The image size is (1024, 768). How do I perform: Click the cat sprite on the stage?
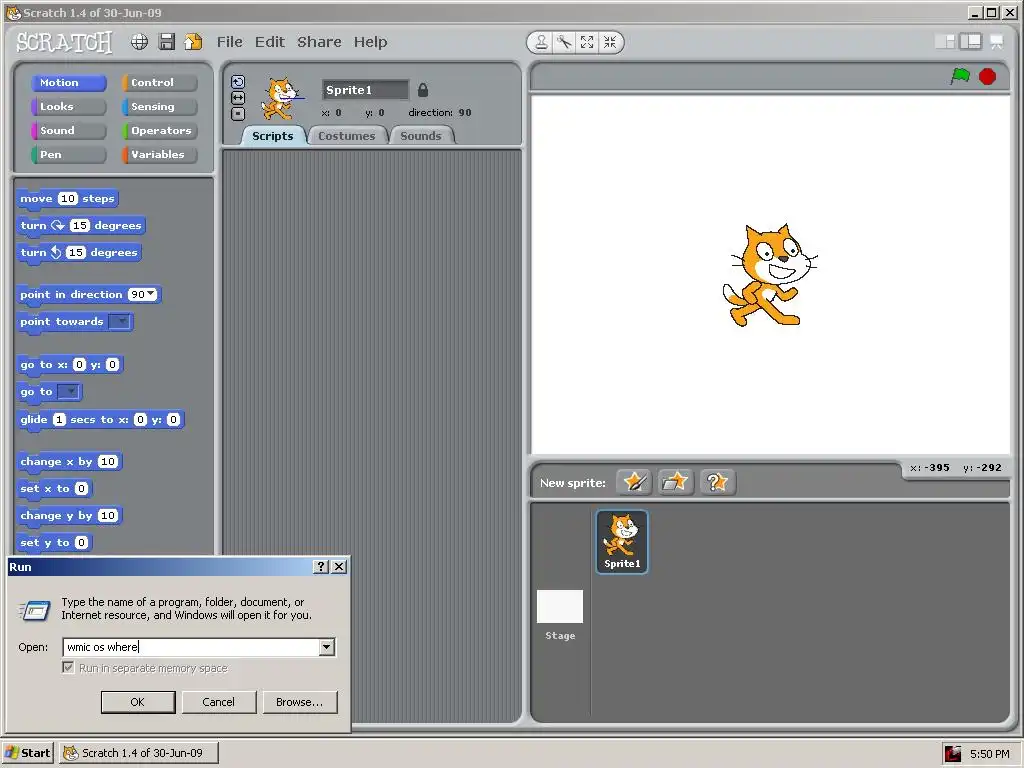tap(769, 275)
